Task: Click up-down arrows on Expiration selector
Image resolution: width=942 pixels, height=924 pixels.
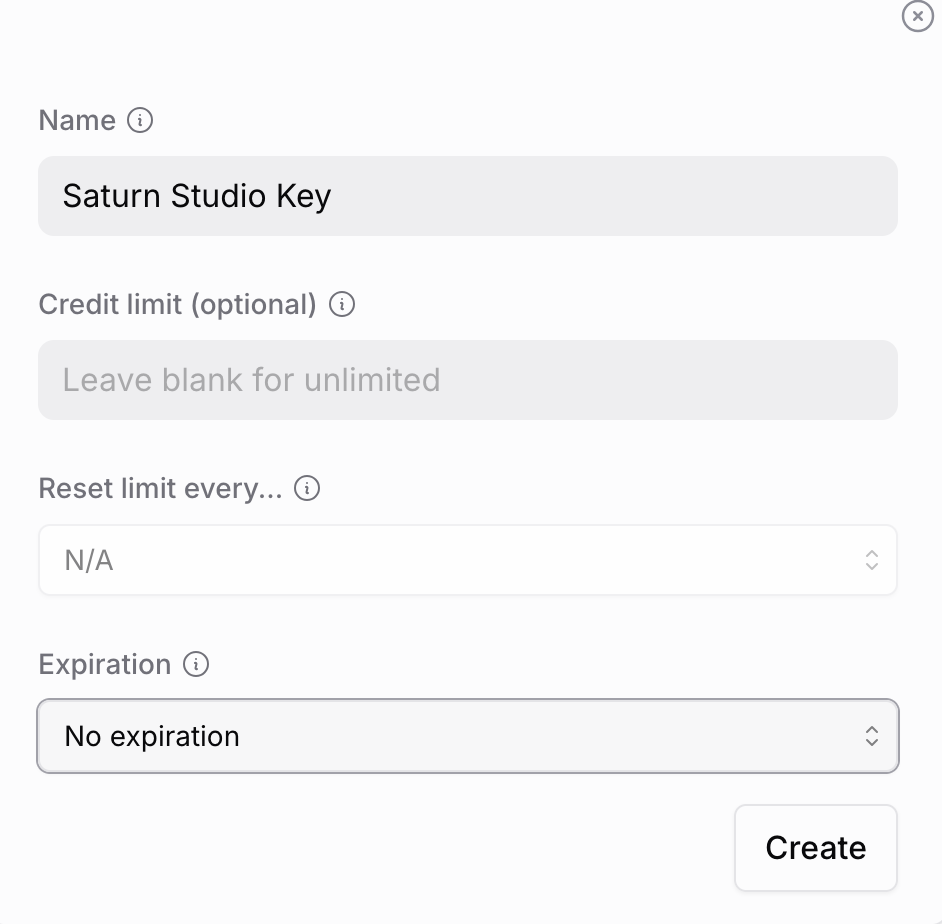Action: [x=871, y=737]
